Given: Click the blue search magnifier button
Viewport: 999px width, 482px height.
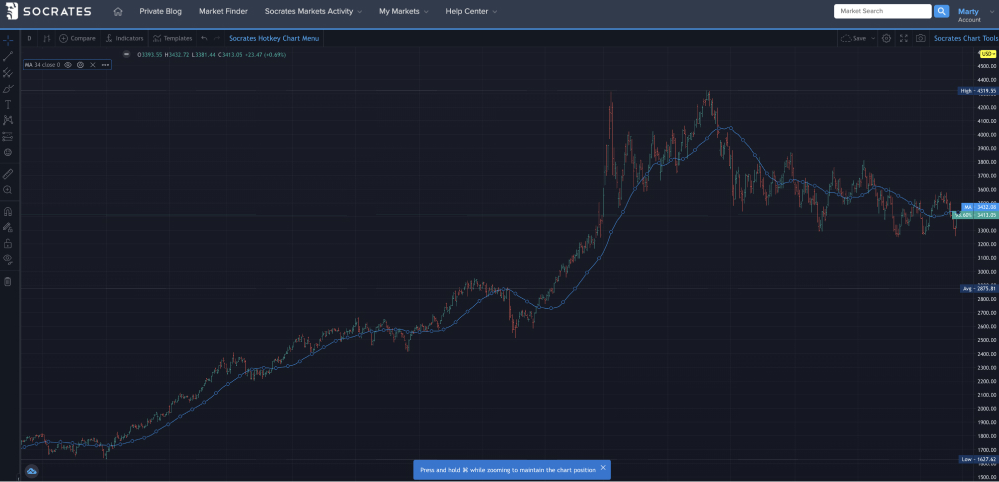Looking at the screenshot, I should (x=942, y=11).
